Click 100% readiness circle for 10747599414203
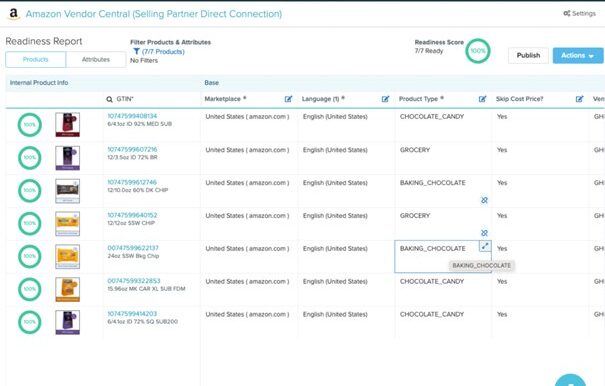The image size is (605, 386). (30, 322)
